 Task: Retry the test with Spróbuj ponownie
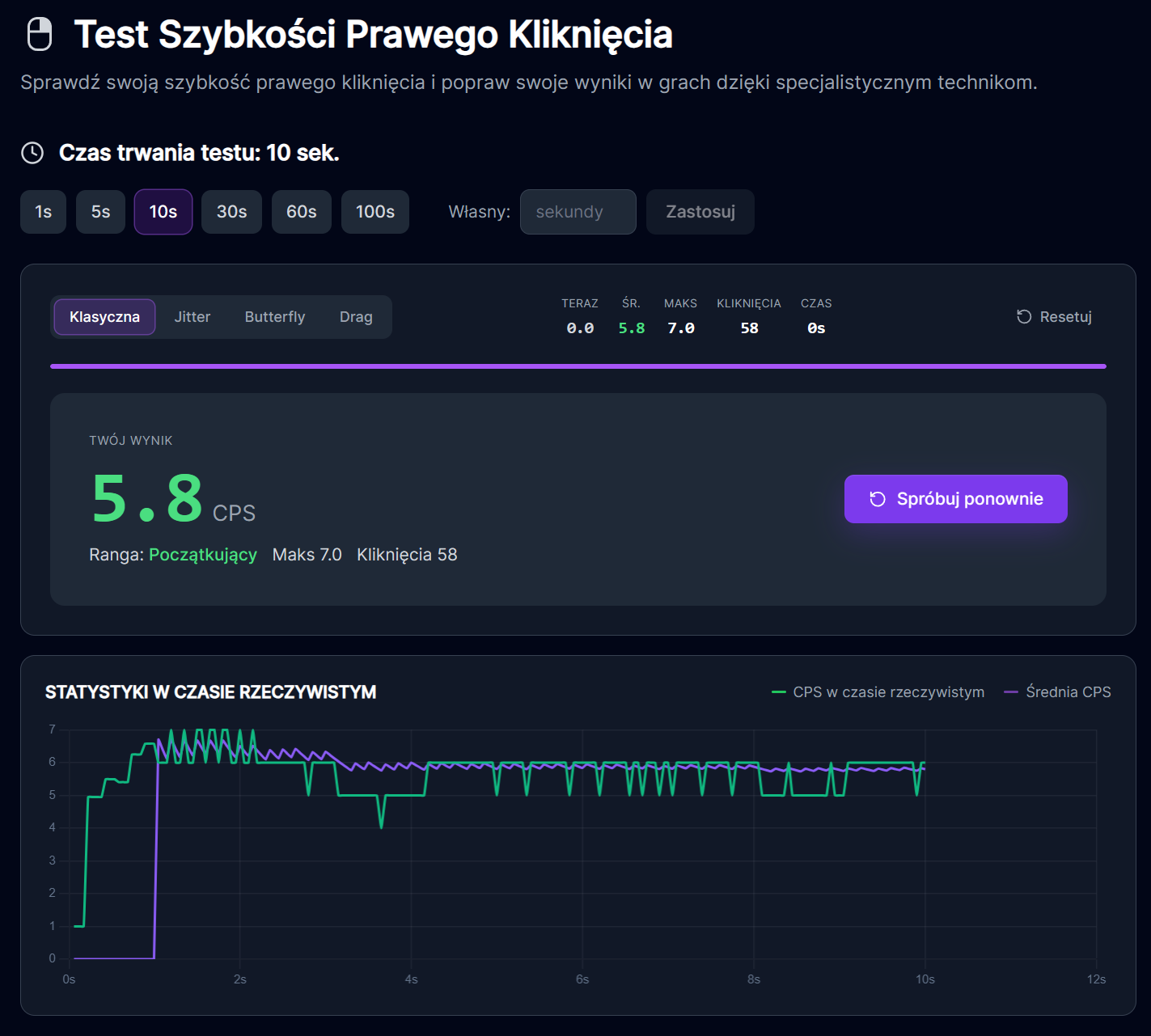[x=956, y=499]
